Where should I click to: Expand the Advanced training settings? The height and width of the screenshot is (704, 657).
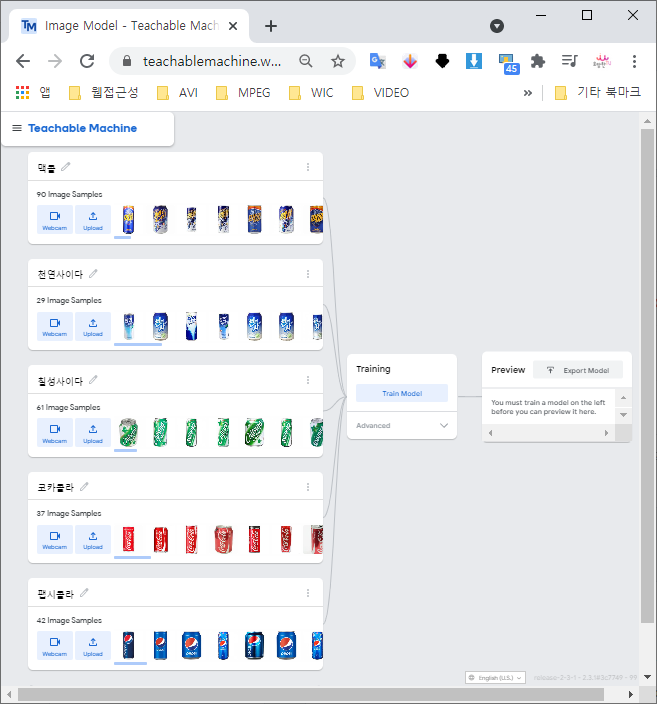[x=402, y=425]
